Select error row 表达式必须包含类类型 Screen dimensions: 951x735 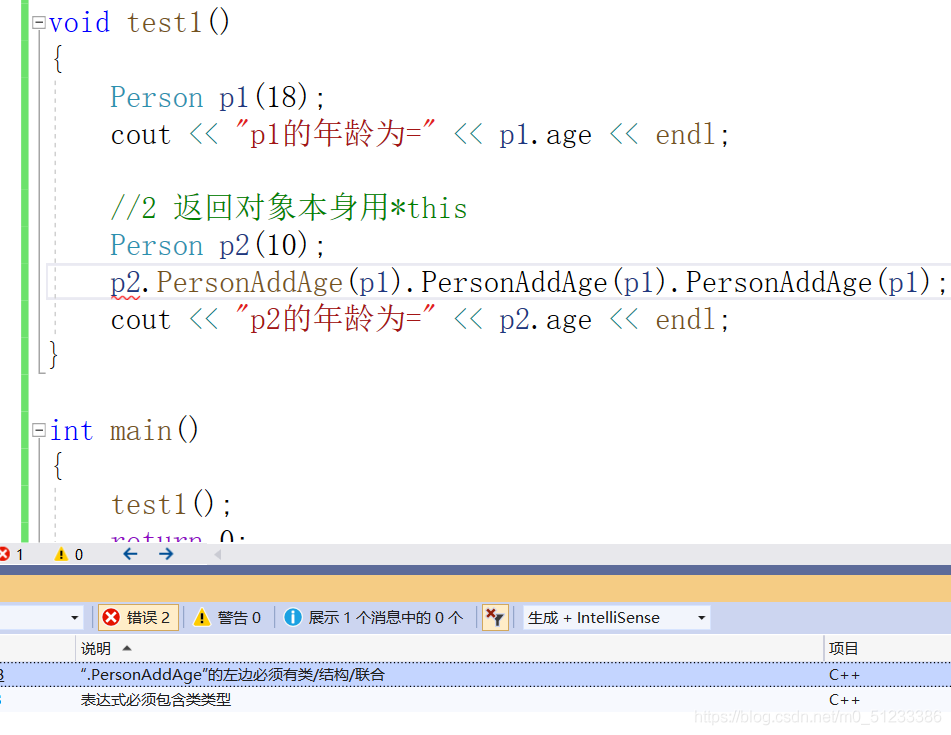[x=476, y=700]
